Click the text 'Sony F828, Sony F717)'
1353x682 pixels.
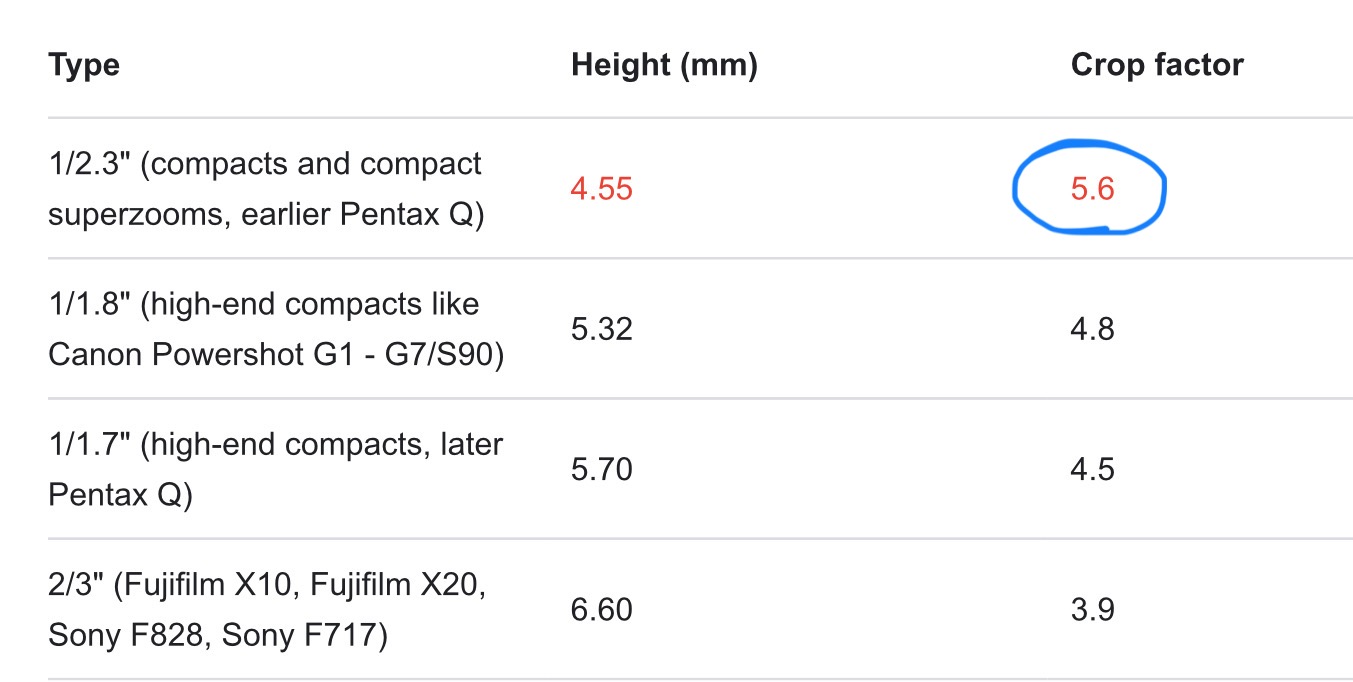218,635
